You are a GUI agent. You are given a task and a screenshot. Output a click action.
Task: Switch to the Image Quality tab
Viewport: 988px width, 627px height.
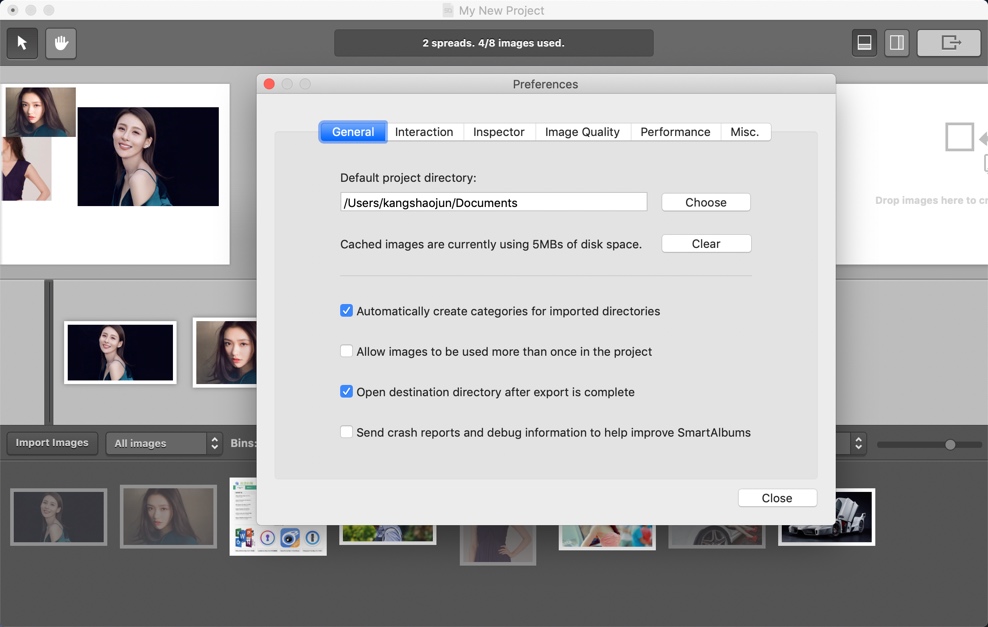click(x=582, y=131)
